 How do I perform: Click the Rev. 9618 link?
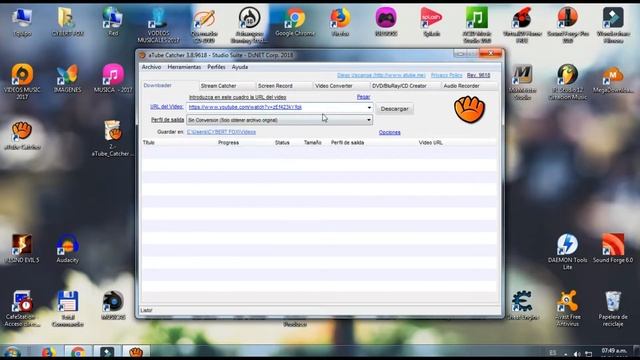tap(478, 76)
